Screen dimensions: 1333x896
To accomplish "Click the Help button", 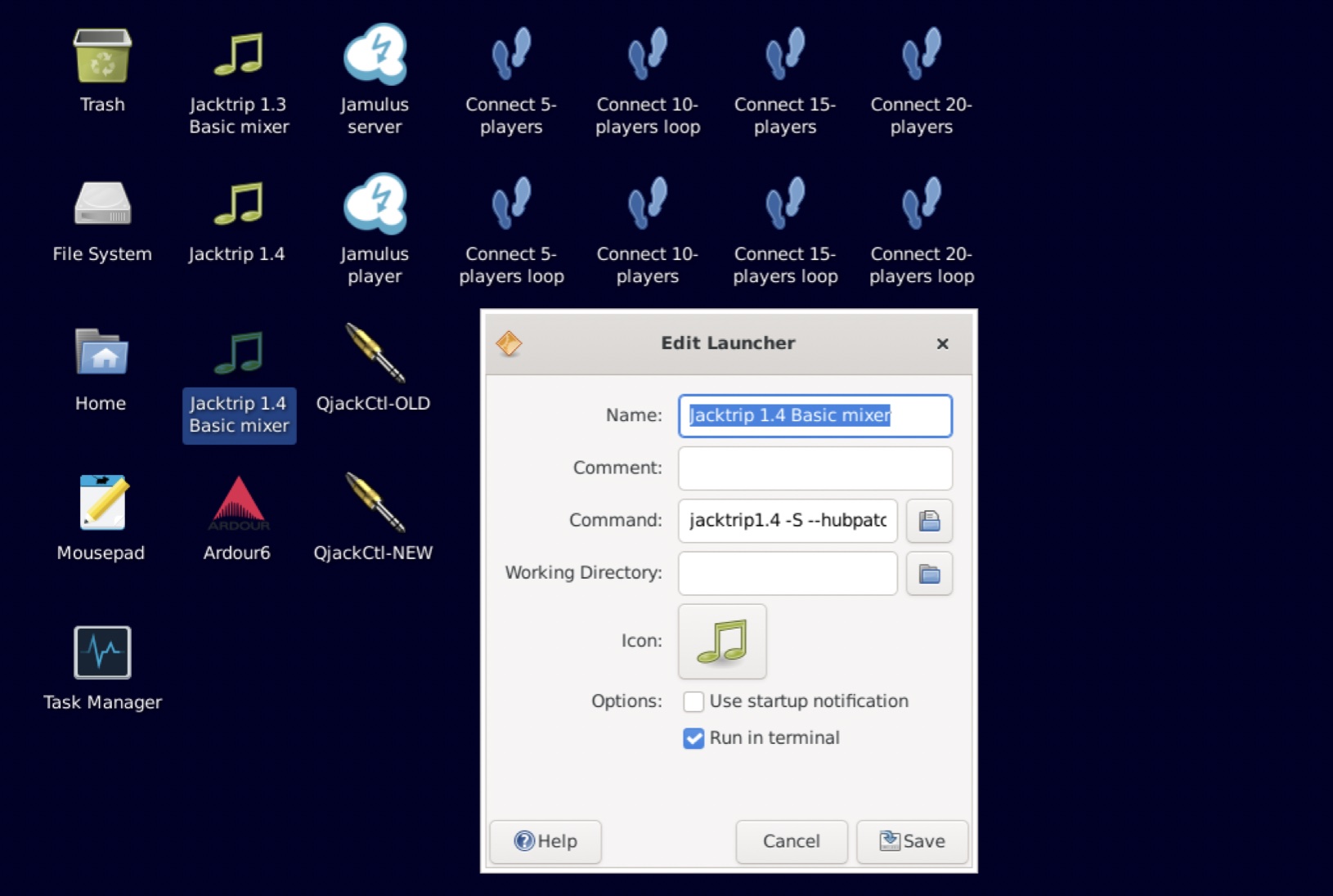I will (545, 841).
